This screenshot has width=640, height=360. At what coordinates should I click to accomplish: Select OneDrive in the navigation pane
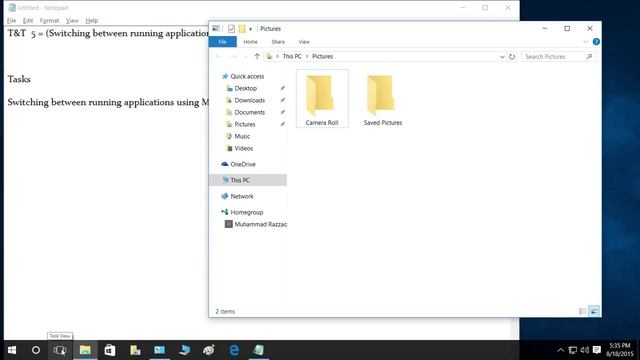pos(243,164)
